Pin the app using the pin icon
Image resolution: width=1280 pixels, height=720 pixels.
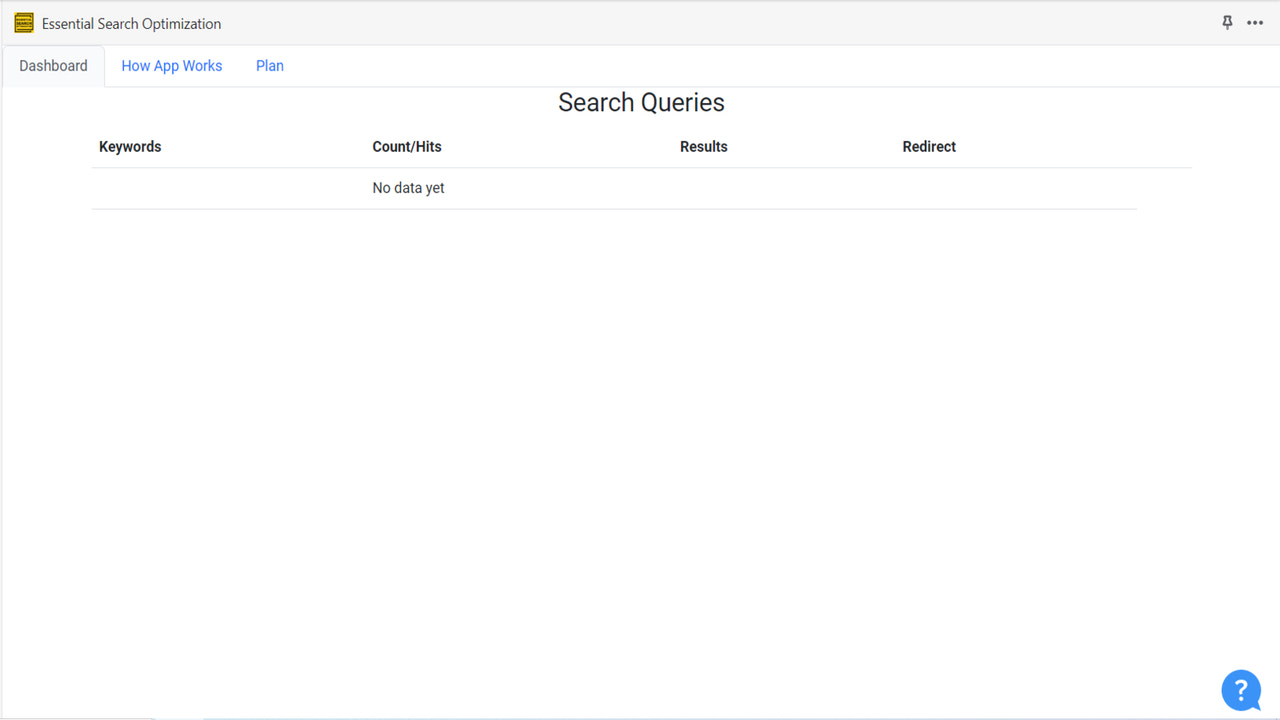(1227, 23)
